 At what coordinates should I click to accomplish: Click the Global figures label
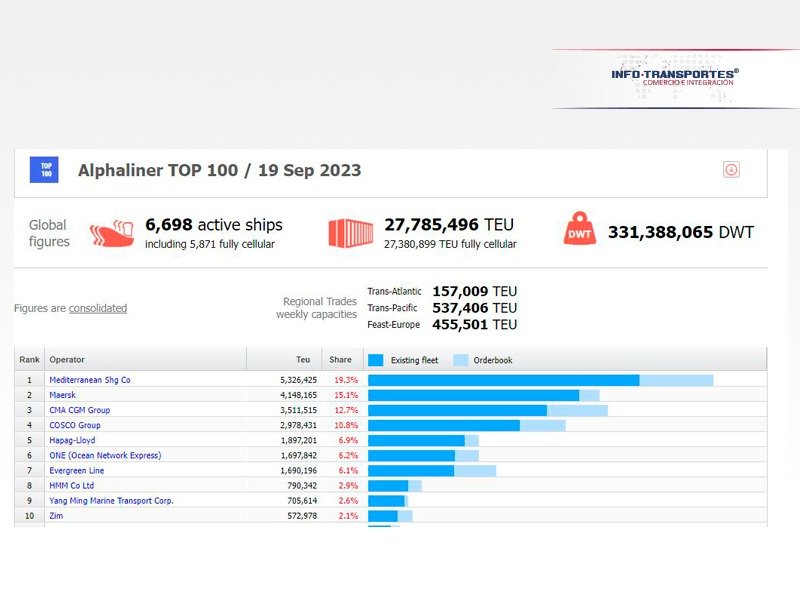click(x=49, y=233)
